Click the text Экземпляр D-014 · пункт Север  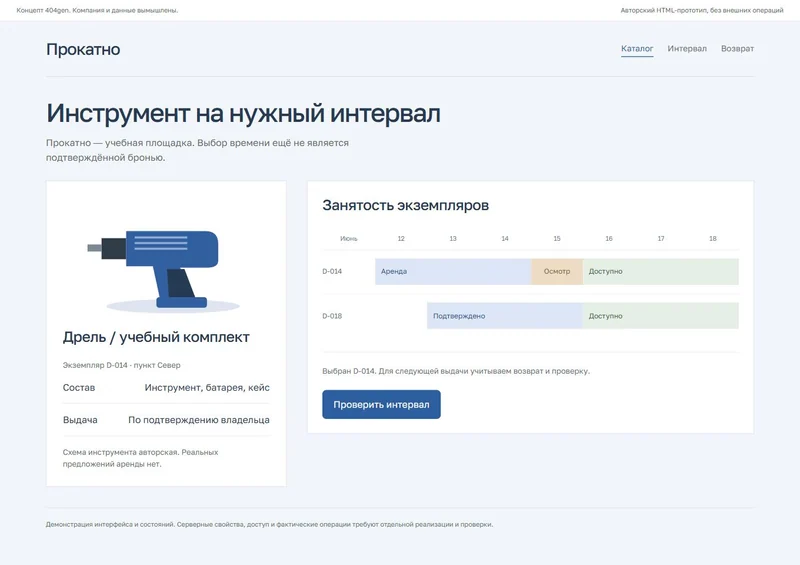pos(121,365)
